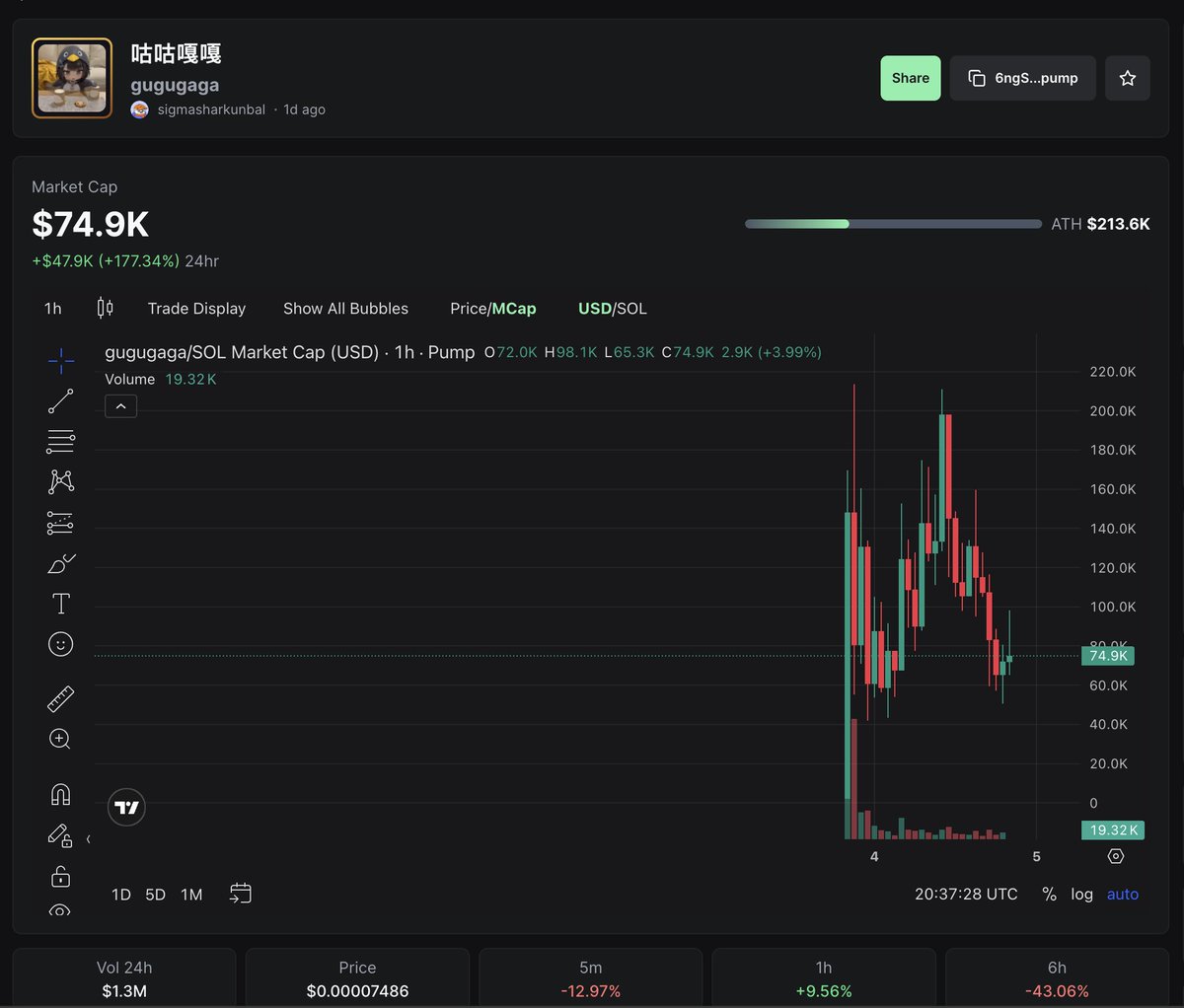1184x1008 pixels.
Task: Click the ATH $213.6K text
Action: coord(1100,224)
